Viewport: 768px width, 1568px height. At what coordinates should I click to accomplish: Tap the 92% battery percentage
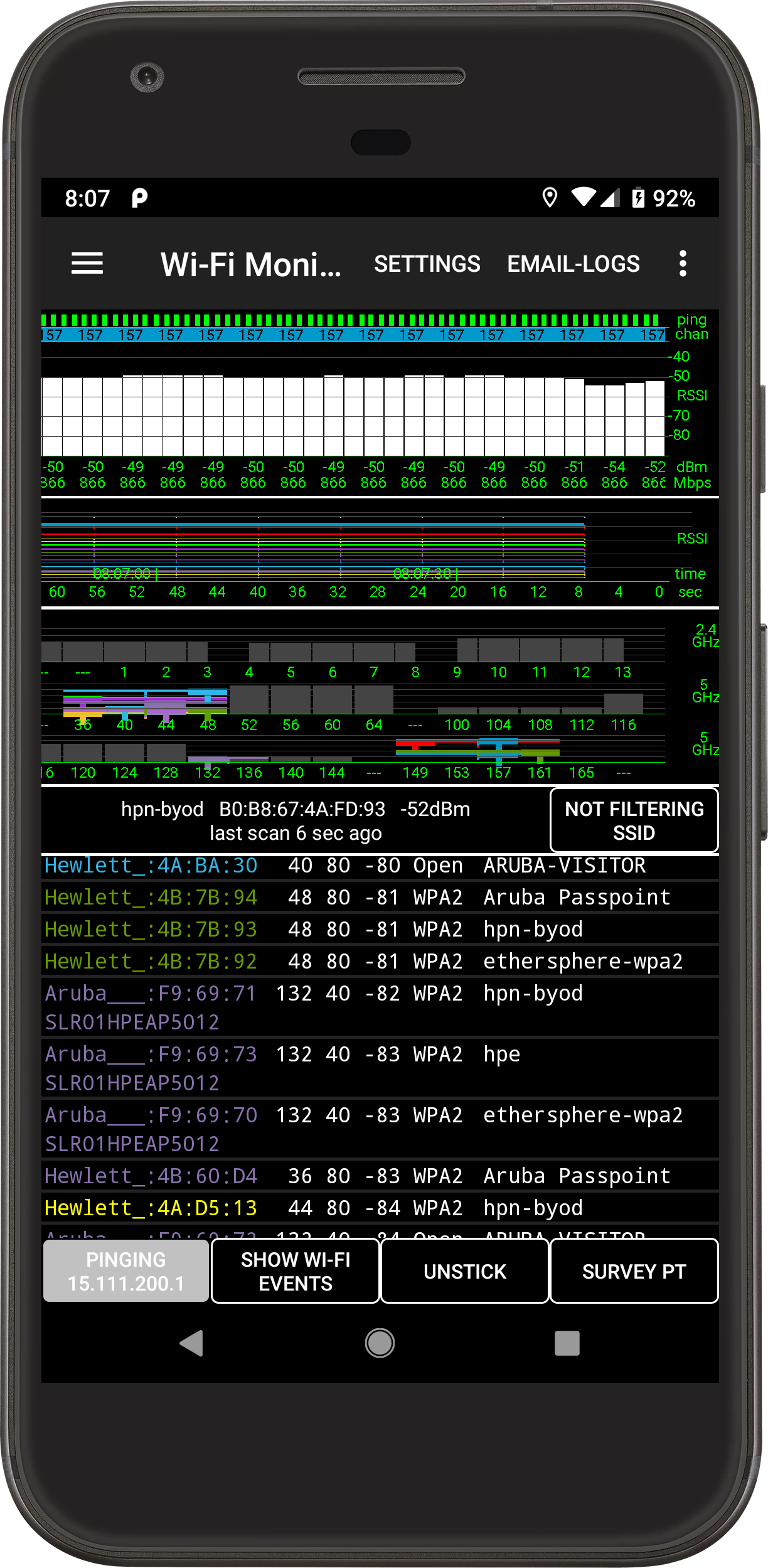[x=674, y=198]
